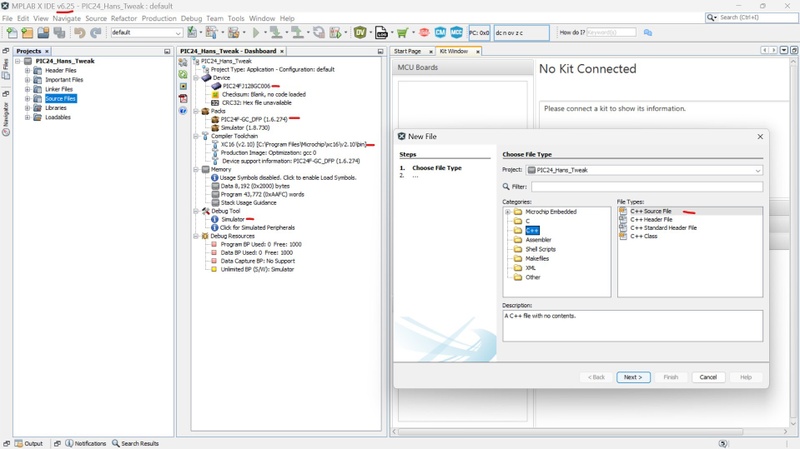Click the Set Project Configuration icon
The width and height of the screenshot is (800, 449).
[x=192, y=33]
